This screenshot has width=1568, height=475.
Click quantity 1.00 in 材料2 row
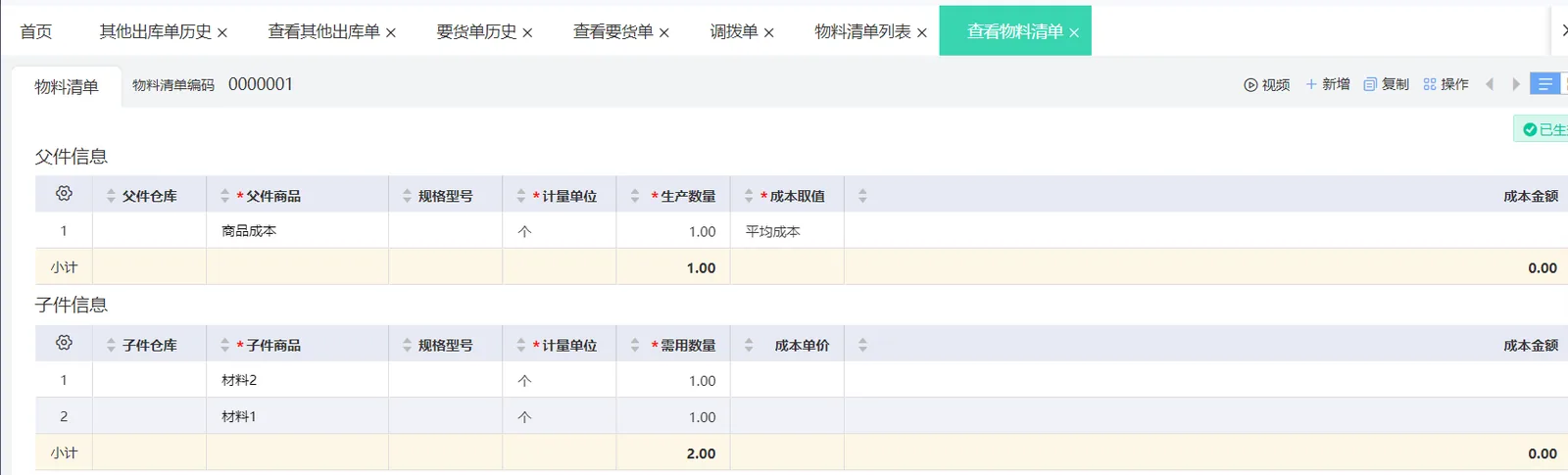[x=673, y=380]
